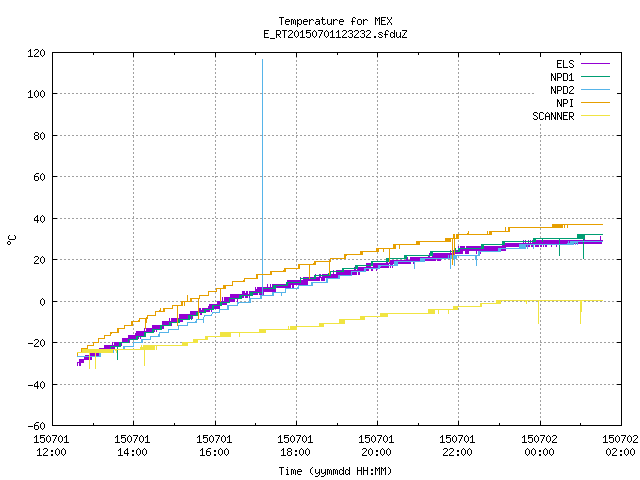This screenshot has width=640, height=480.
Task: Click the y-axis tick label -20
Action: [36, 343]
